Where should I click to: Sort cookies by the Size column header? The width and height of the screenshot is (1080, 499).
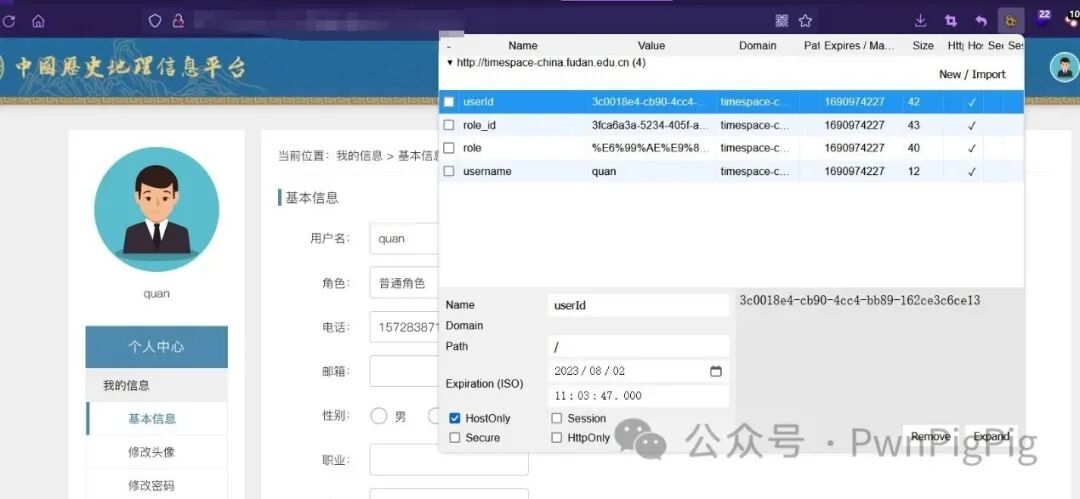coord(923,45)
